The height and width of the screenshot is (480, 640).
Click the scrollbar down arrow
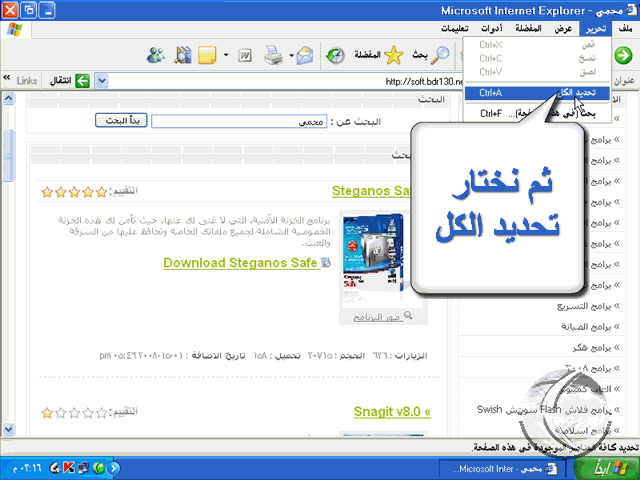click(9, 429)
